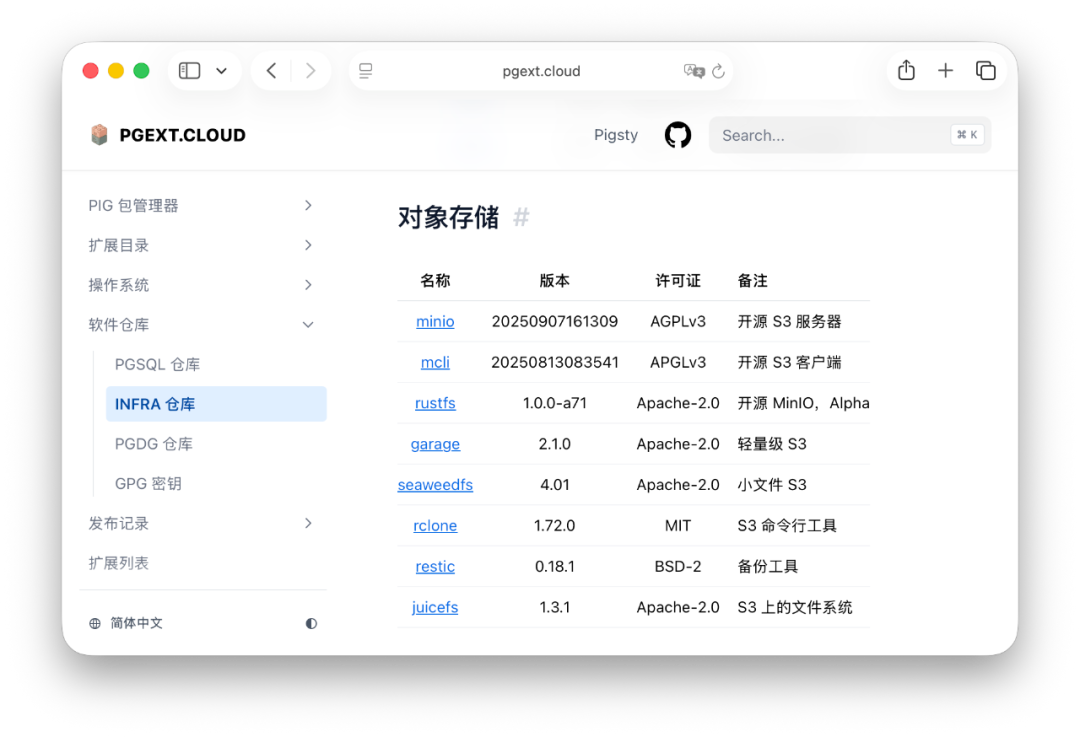Open the garage link

(x=435, y=444)
